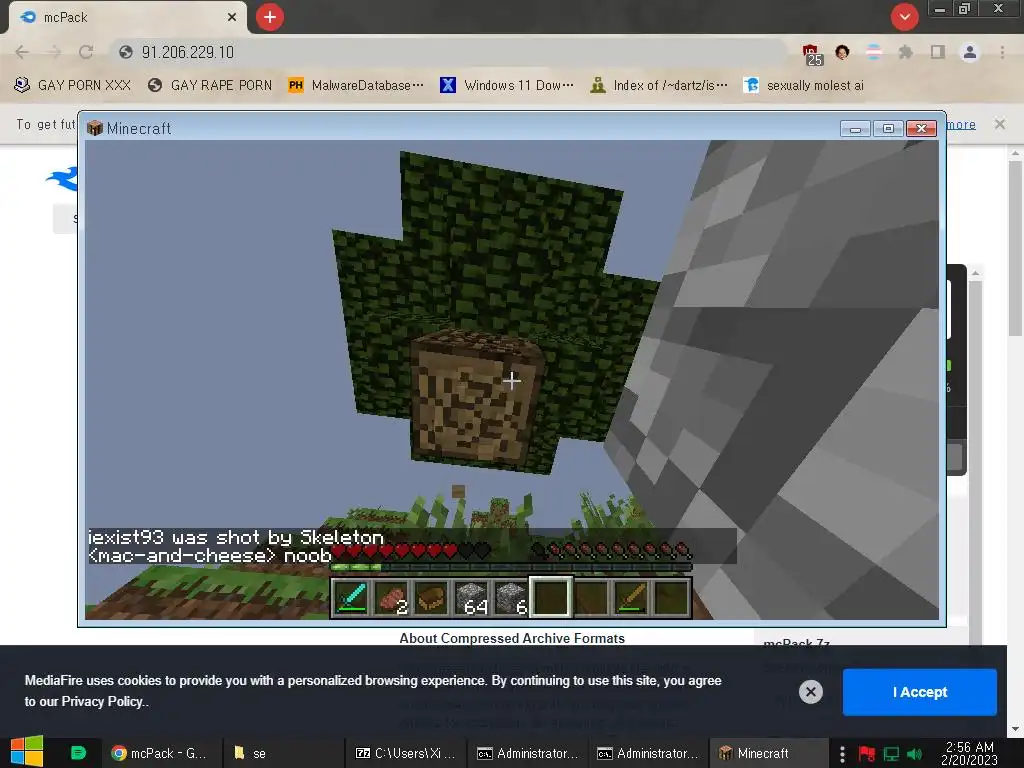Open the Extensions puzzle piece icon
The height and width of the screenshot is (768, 1024).
click(905, 52)
